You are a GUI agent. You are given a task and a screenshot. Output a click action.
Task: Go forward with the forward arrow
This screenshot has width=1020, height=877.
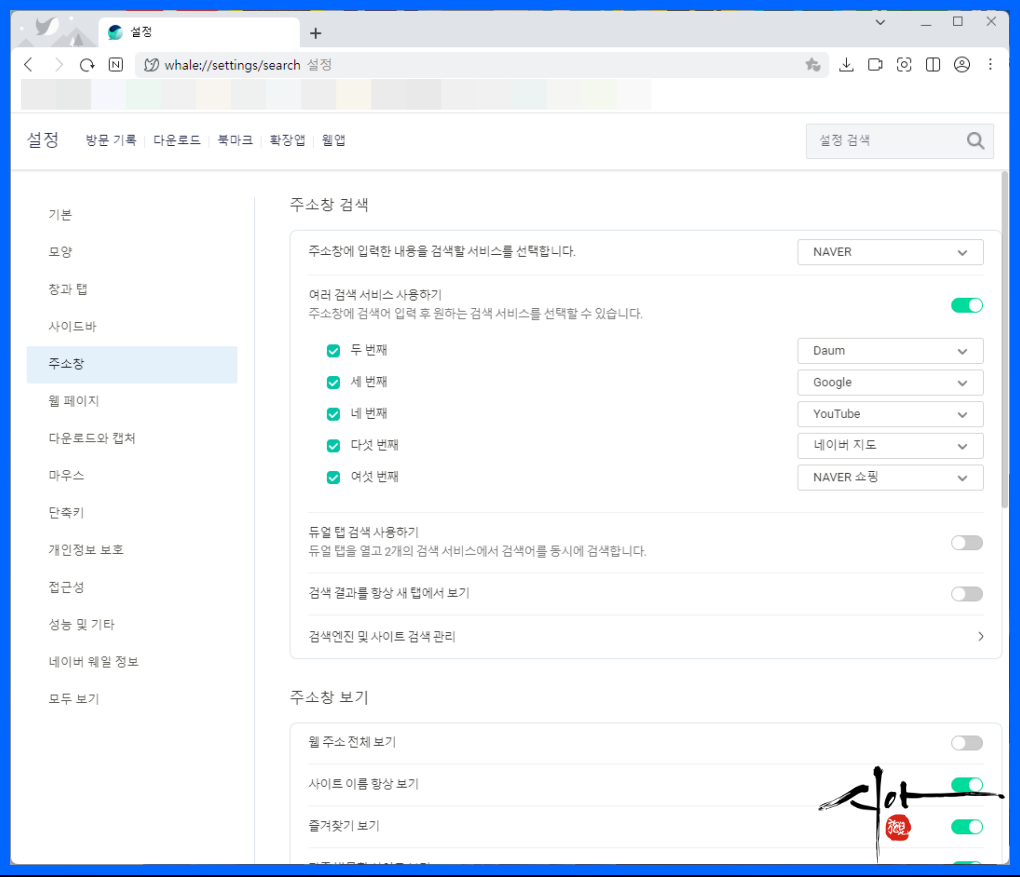[x=59, y=64]
